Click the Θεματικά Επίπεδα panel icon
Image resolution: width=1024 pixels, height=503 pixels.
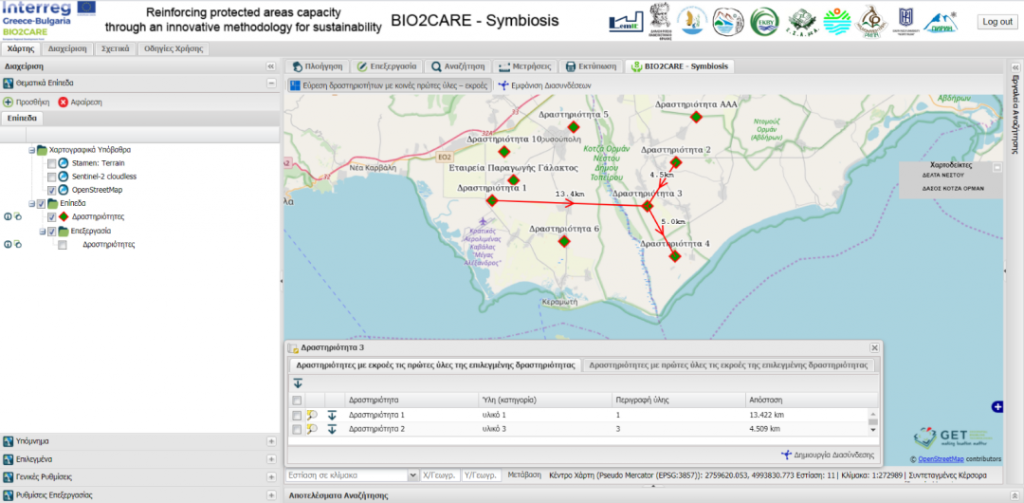(x=8, y=84)
